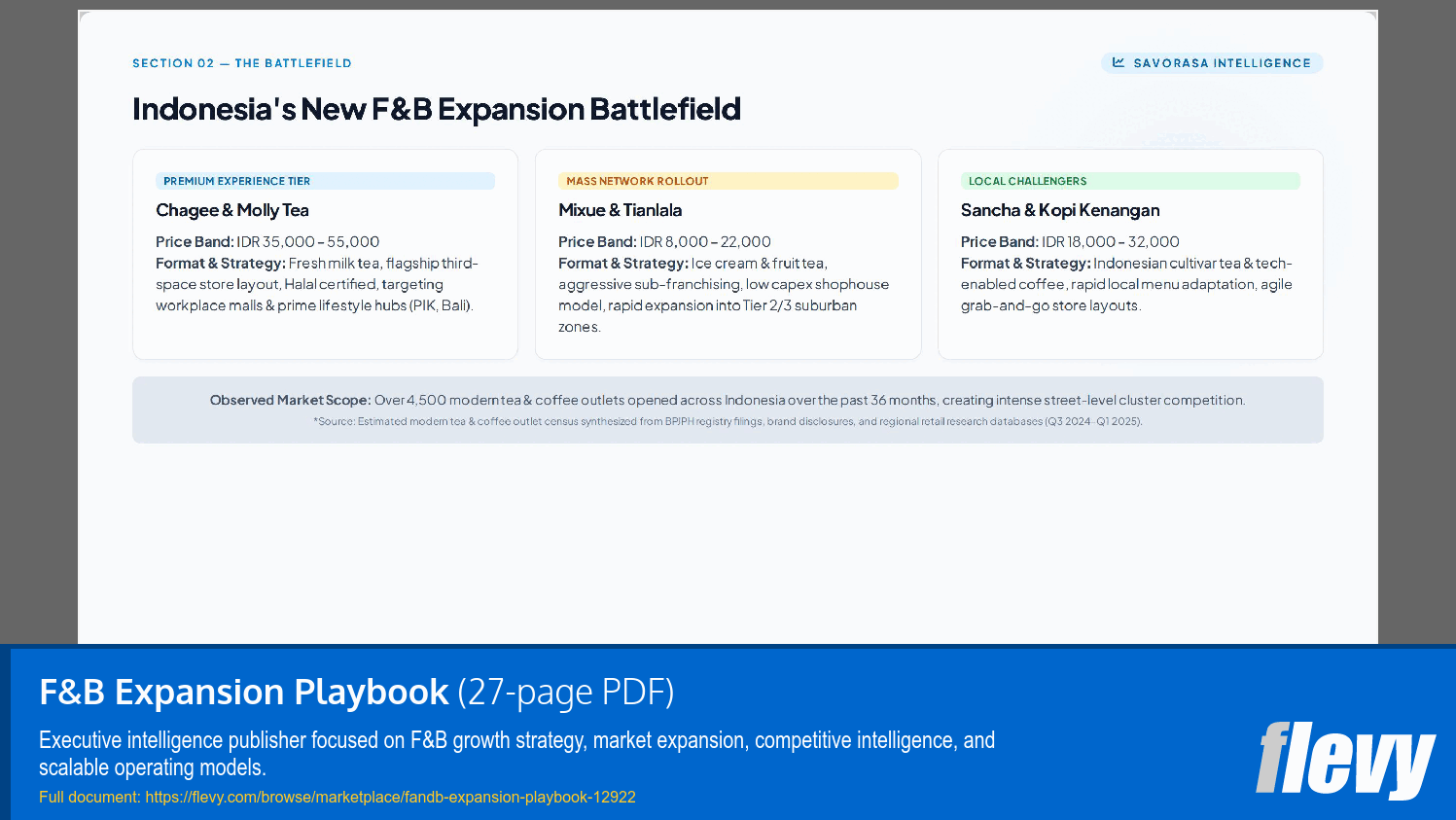This screenshot has height=820, width=1456.
Task: Click the slide title Indonesia's New F&B Expansion Battlefield
Action: (x=437, y=109)
